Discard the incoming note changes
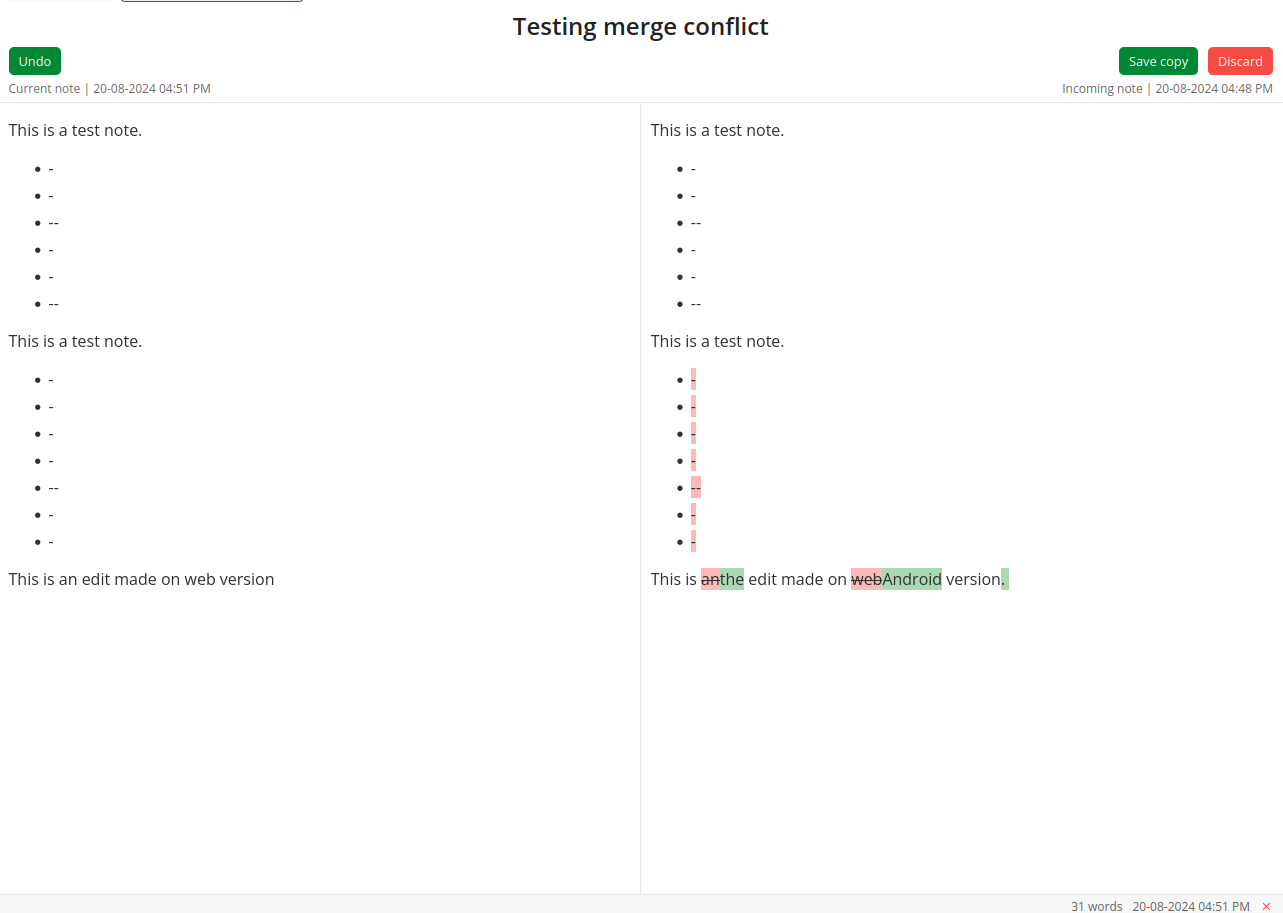This screenshot has width=1283, height=913. point(1240,61)
